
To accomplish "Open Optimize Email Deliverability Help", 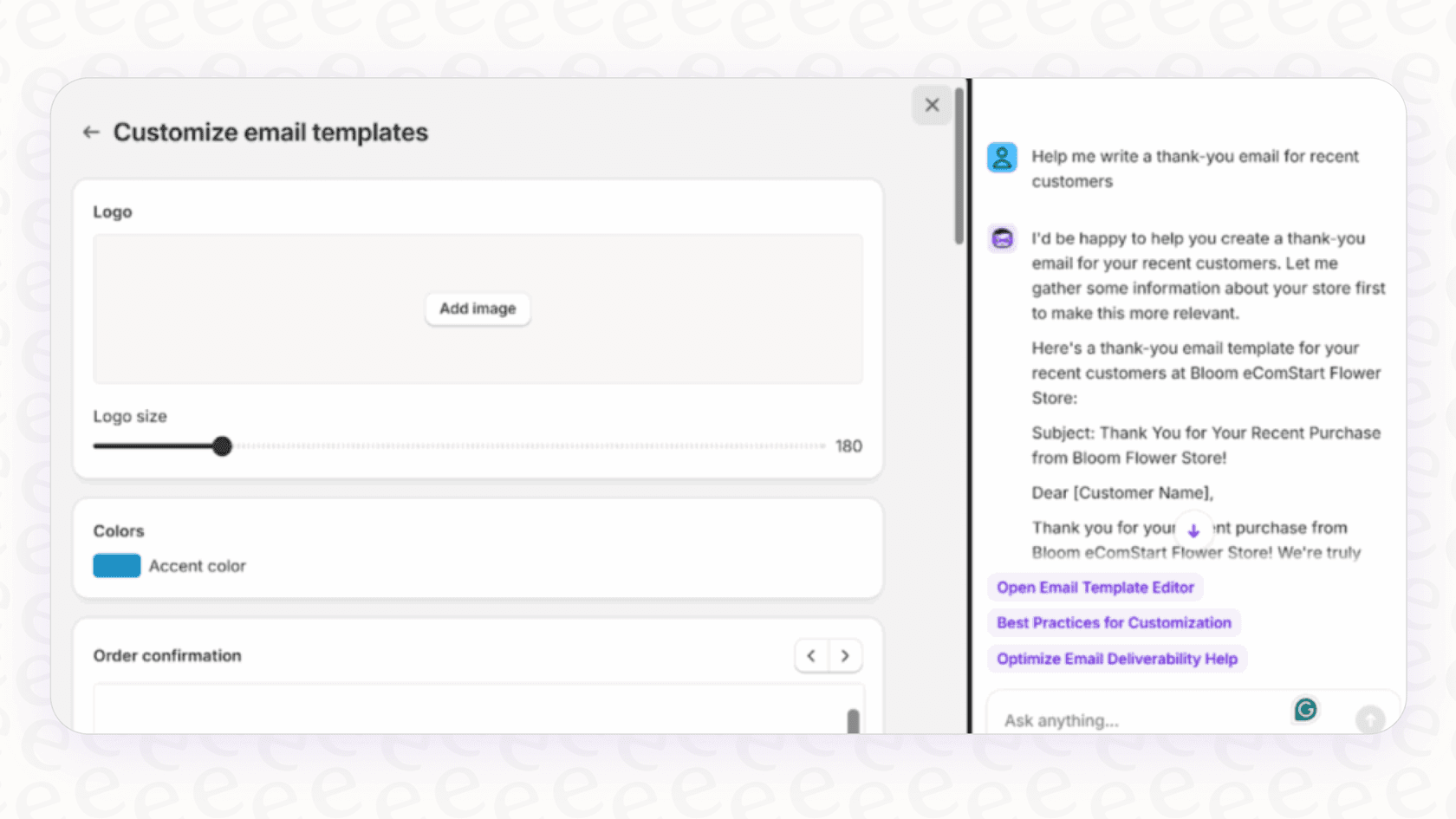I will click(x=1116, y=659).
